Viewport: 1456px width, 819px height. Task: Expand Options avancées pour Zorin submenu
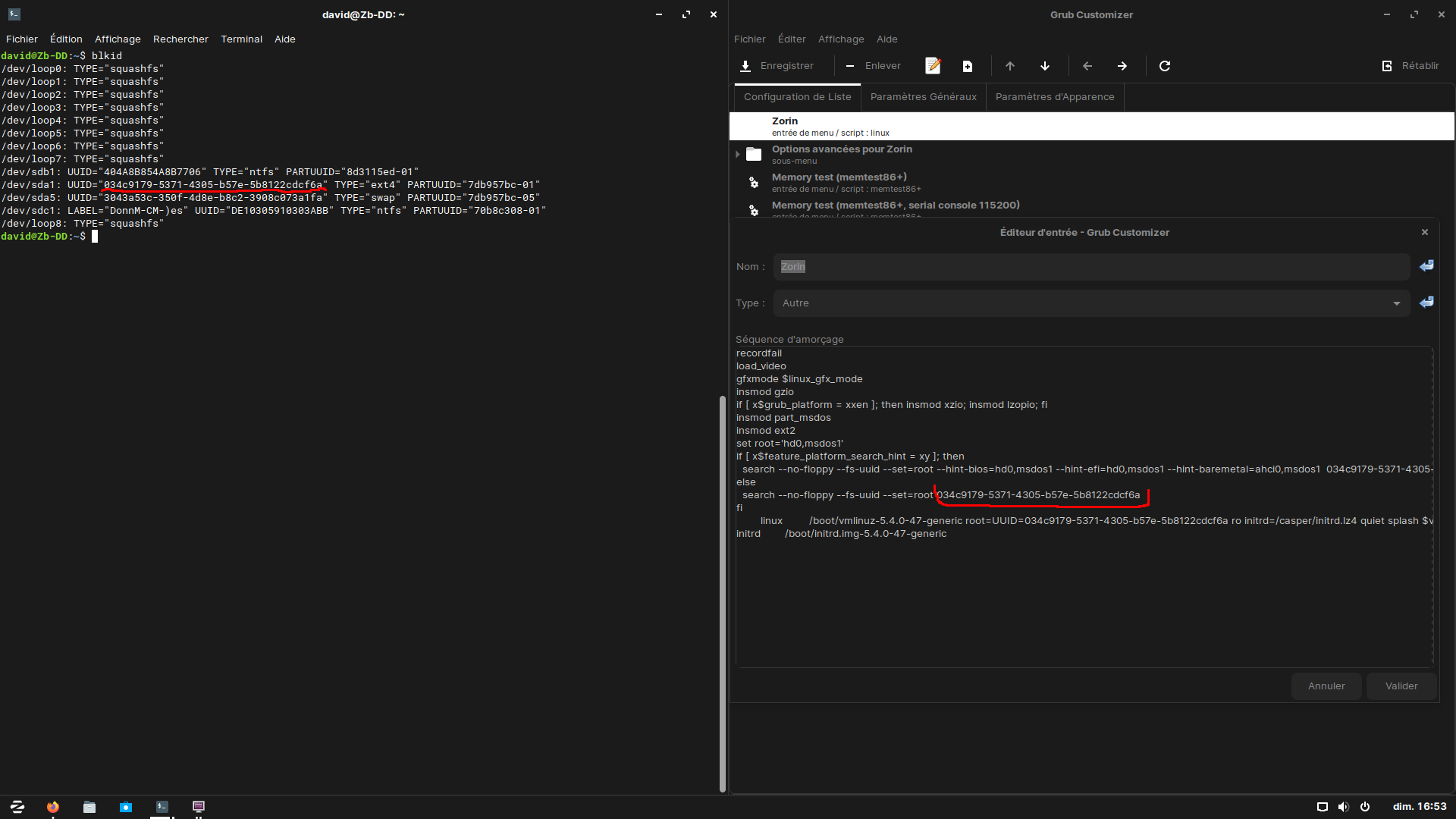click(x=737, y=155)
